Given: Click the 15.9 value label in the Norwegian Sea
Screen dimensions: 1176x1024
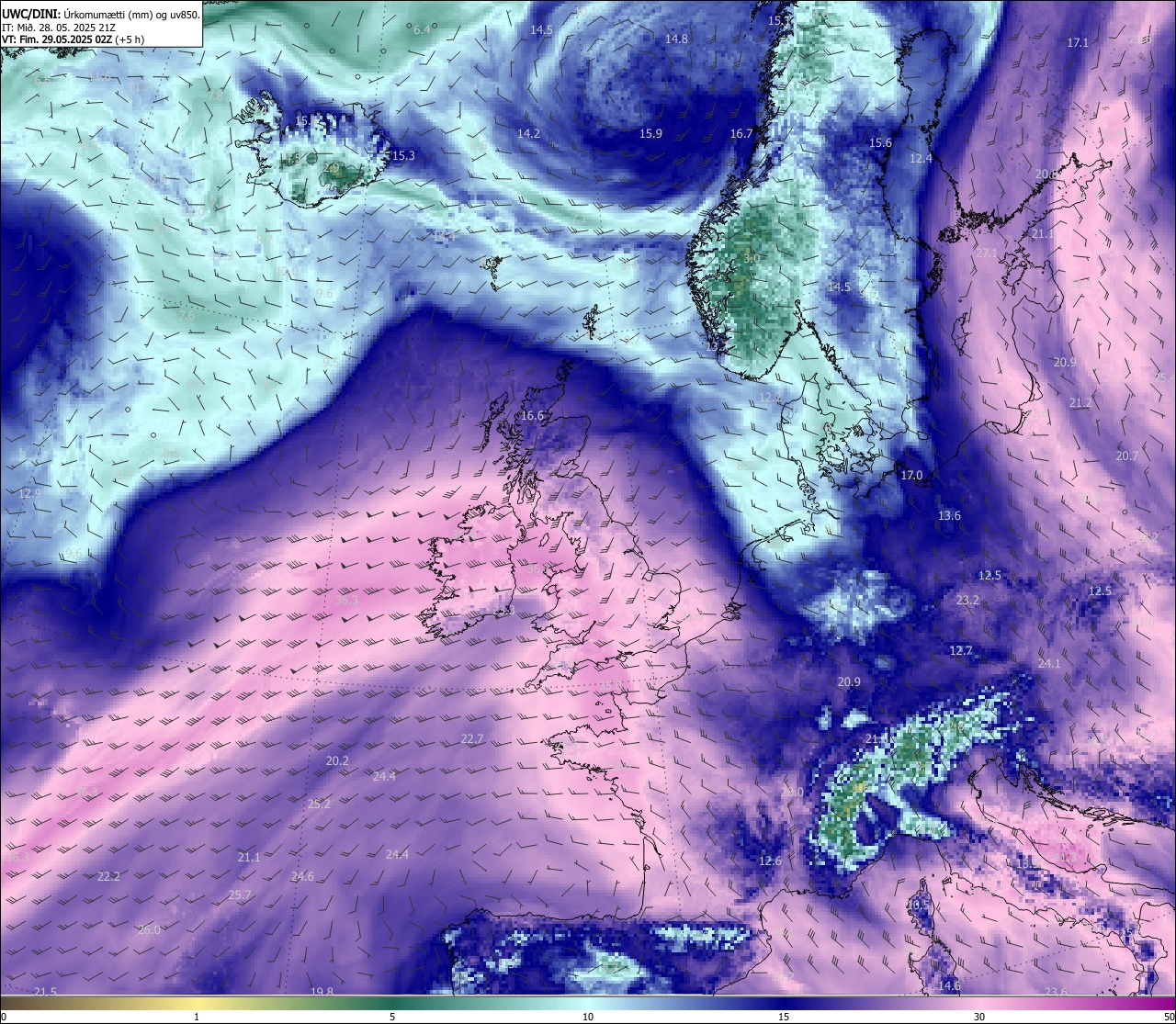Looking at the screenshot, I should coord(650,134).
